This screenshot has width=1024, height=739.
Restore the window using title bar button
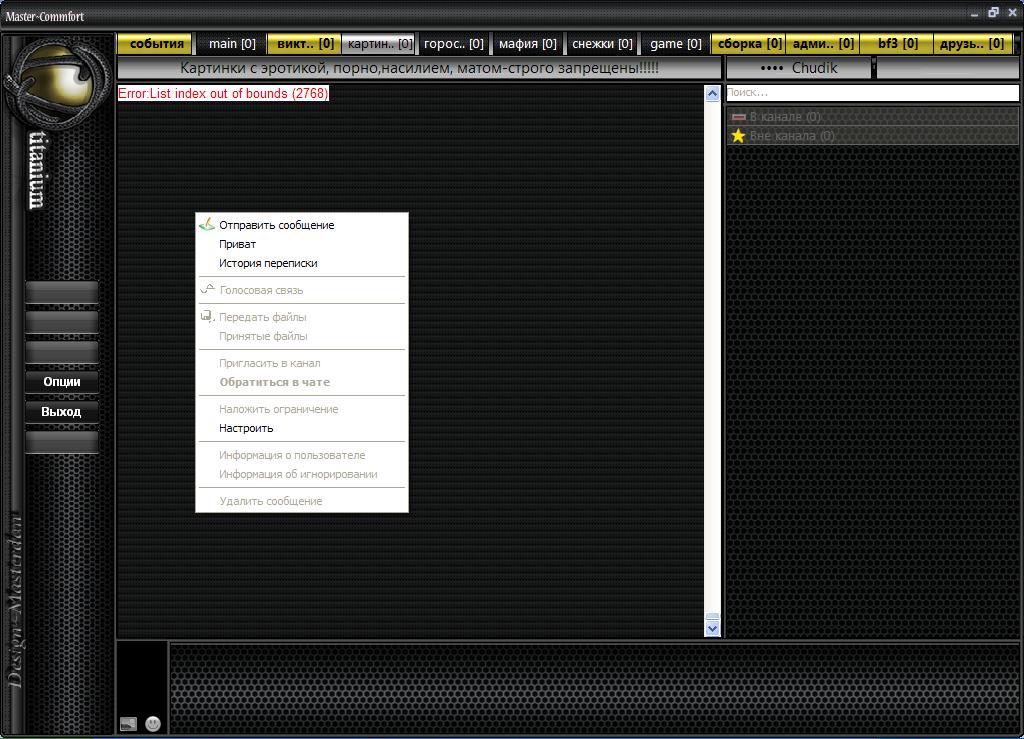[993, 13]
